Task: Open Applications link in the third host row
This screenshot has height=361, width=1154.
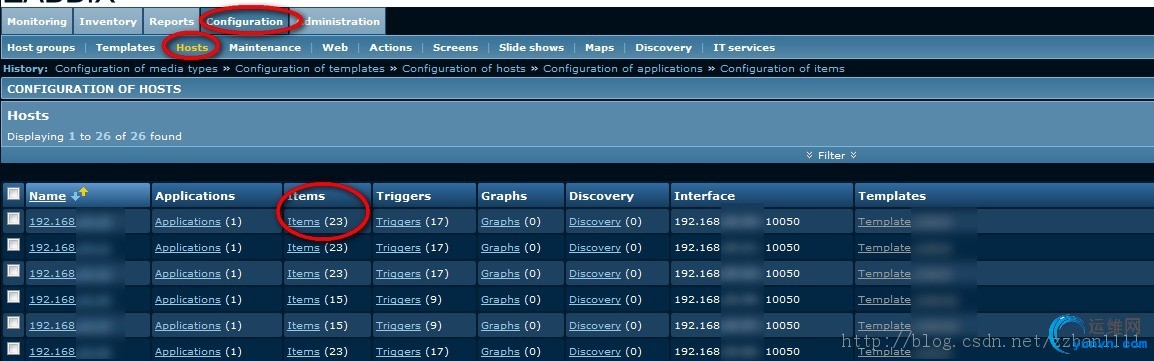Action: tap(188, 274)
